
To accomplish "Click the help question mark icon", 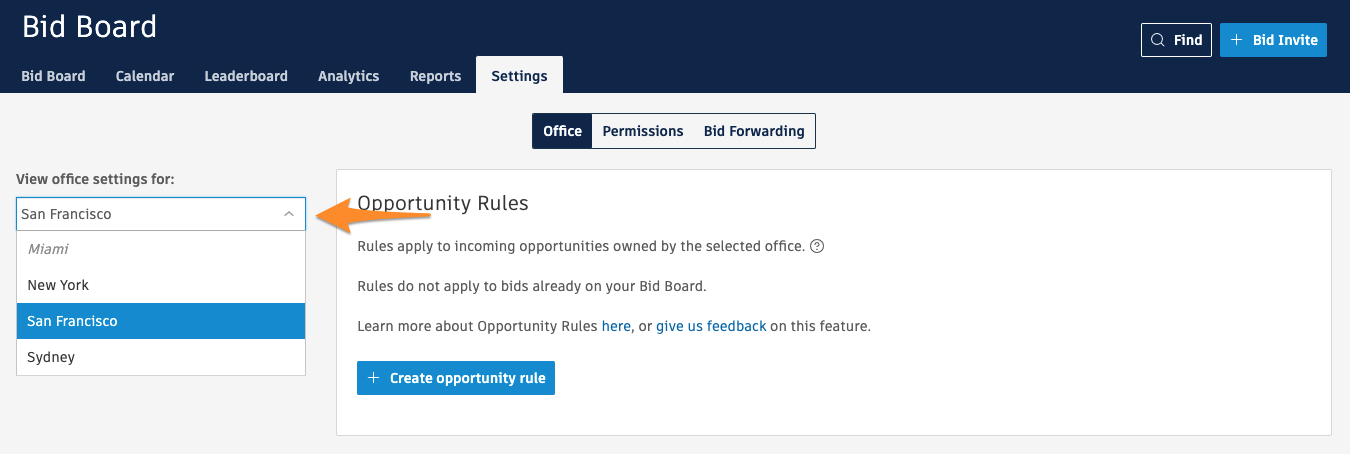I will coord(817,246).
